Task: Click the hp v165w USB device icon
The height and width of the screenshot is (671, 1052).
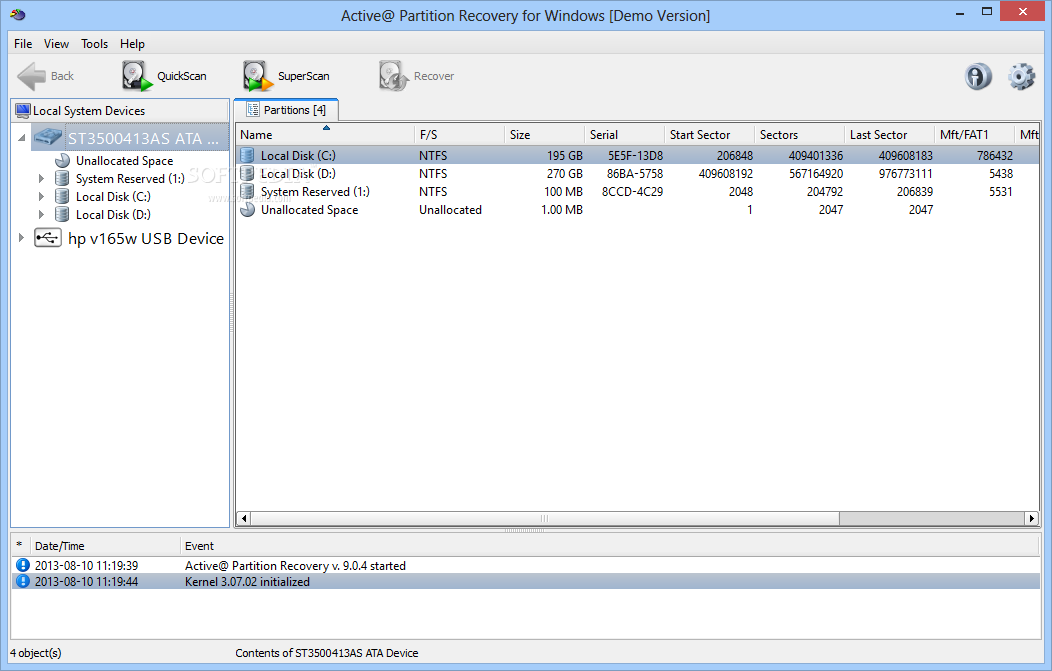Action: coord(48,238)
